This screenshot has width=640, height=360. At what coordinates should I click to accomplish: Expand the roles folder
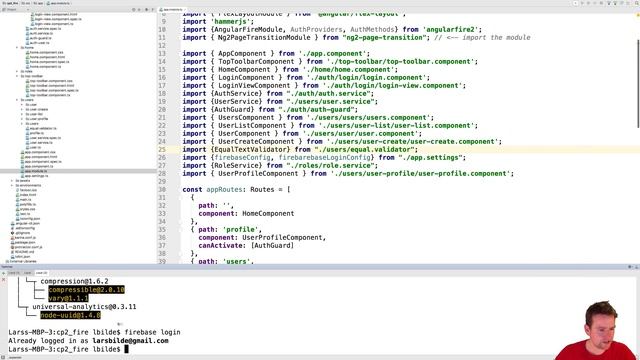tap(17, 71)
